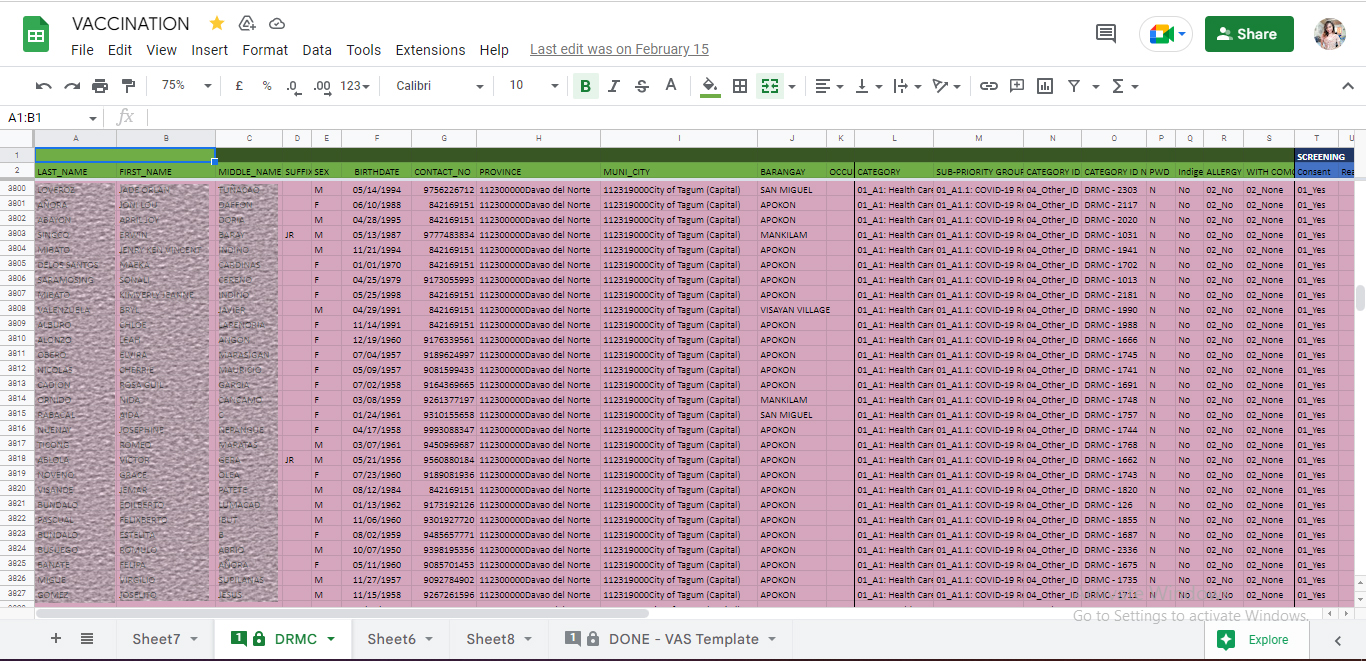
Task: Open the Edit menu
Action: 120,50
